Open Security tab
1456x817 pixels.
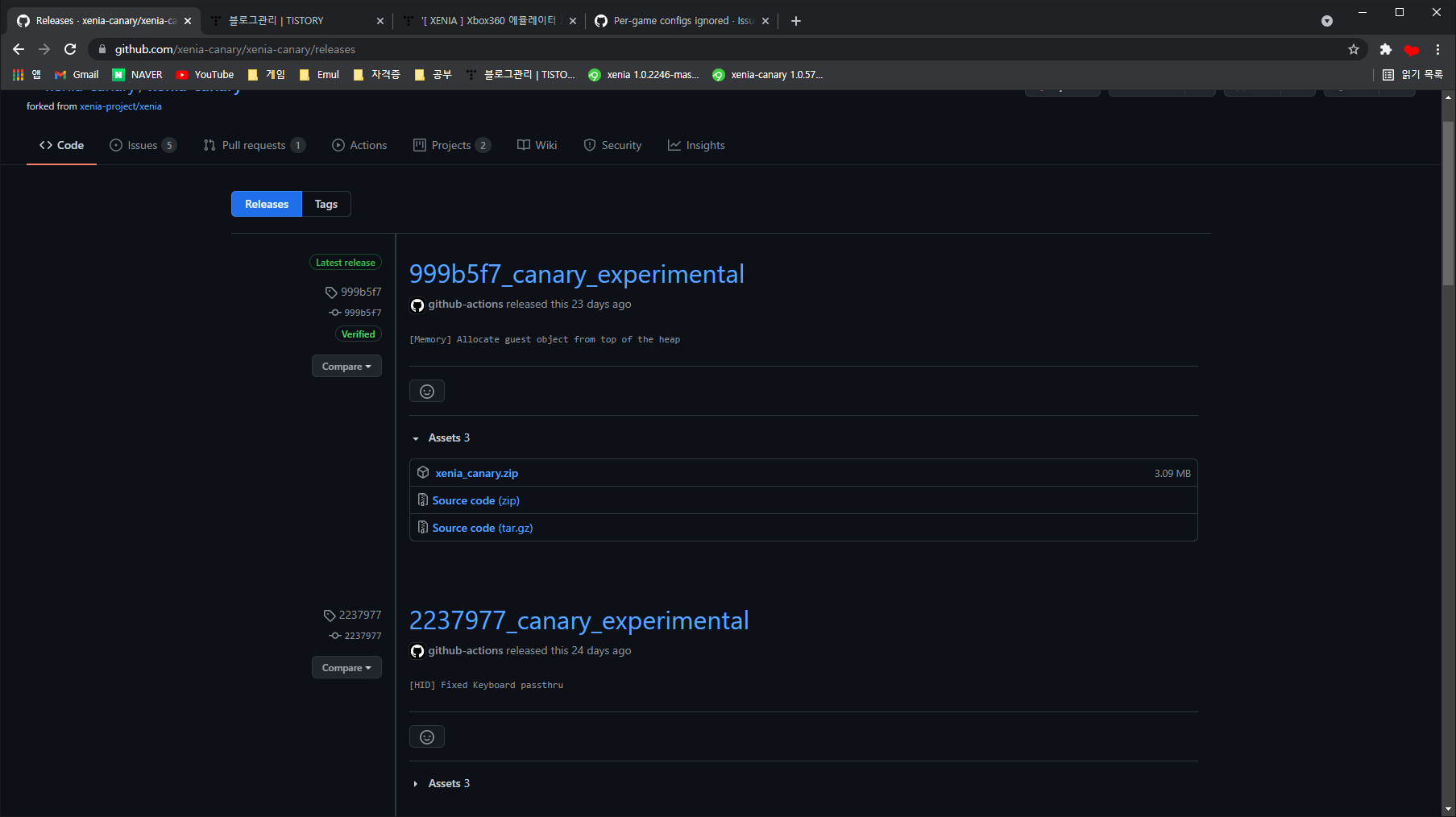[x=613, y=145]
